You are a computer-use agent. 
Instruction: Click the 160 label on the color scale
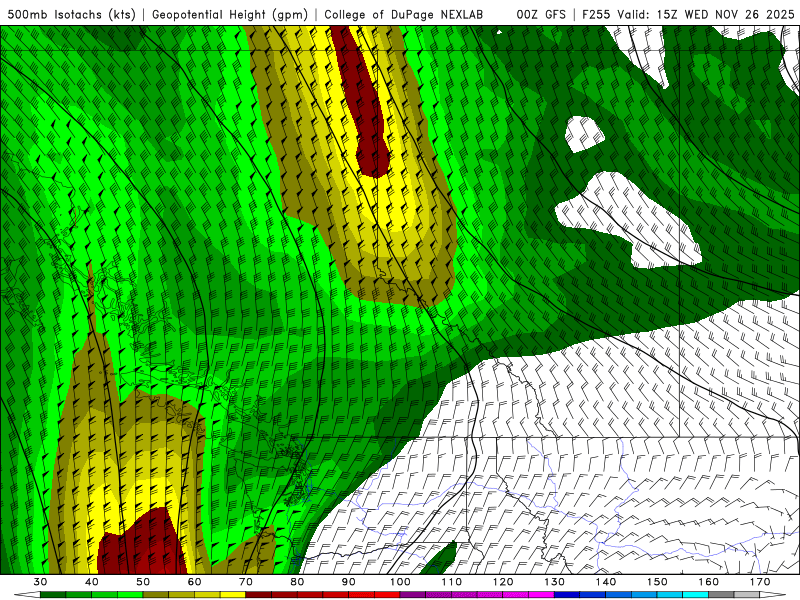708,582
